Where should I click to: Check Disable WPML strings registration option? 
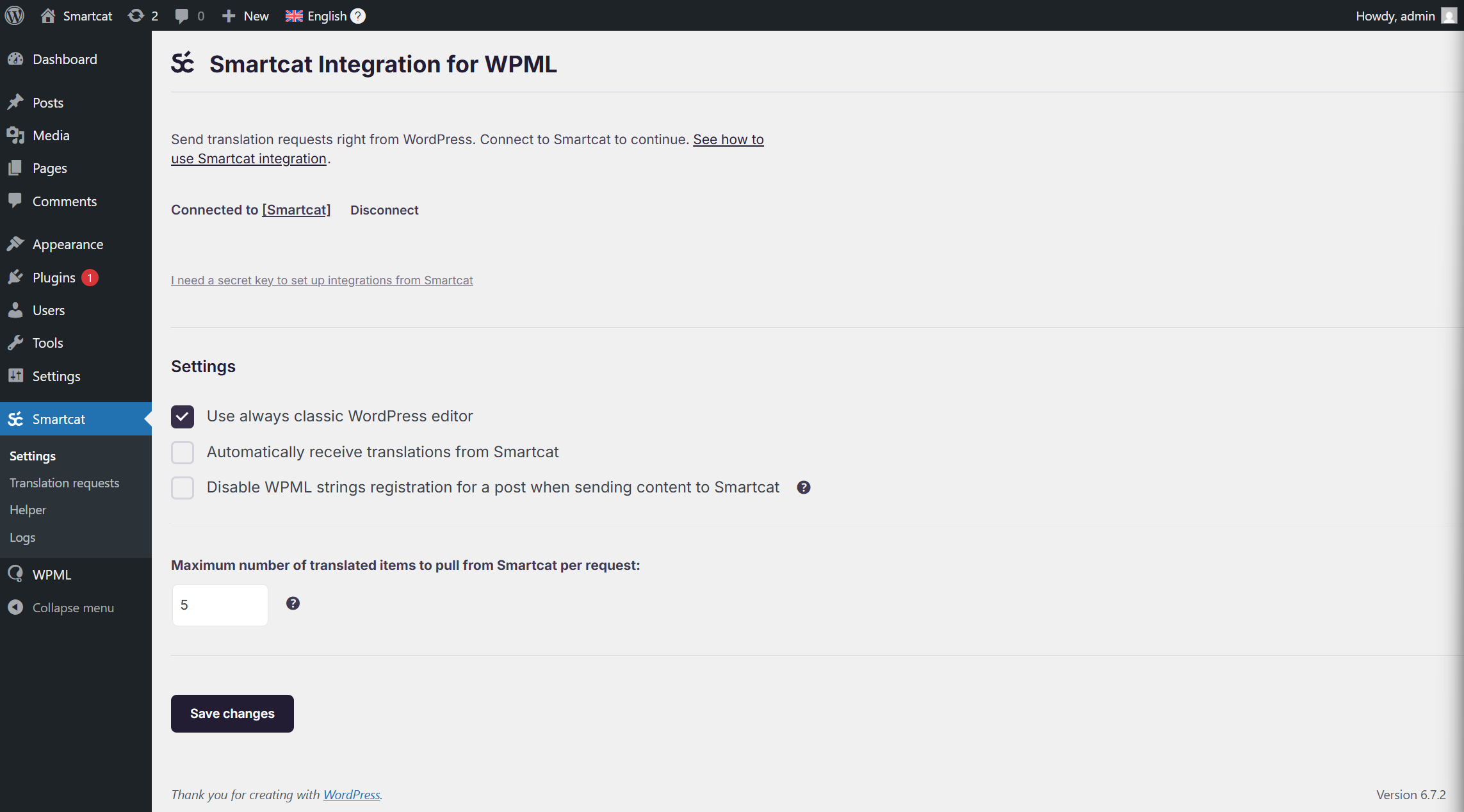coord(183,487)
